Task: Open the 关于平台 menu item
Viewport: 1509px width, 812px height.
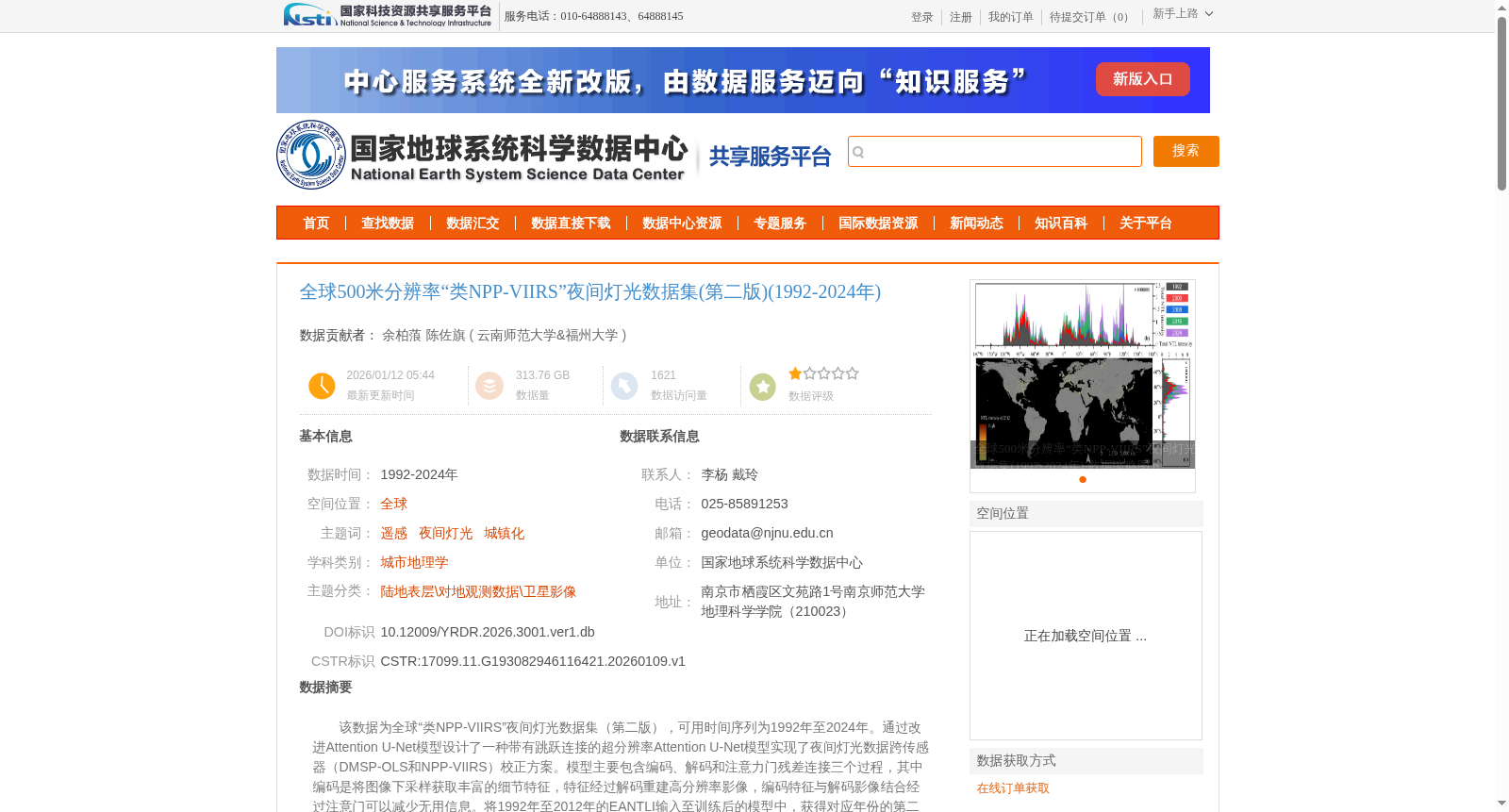Action: [1146, 224]
